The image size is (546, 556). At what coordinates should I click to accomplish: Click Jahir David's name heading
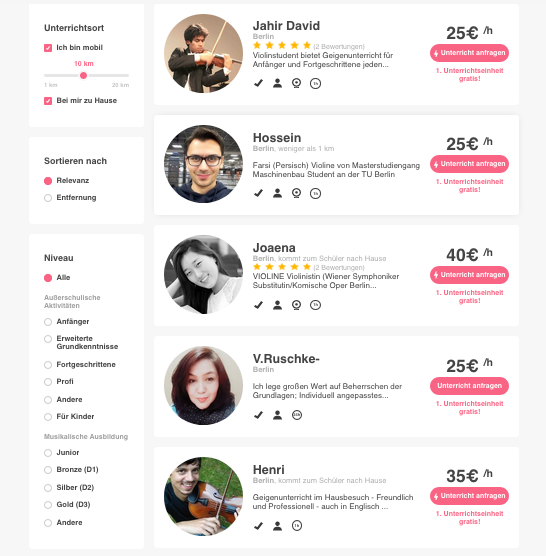286,26
